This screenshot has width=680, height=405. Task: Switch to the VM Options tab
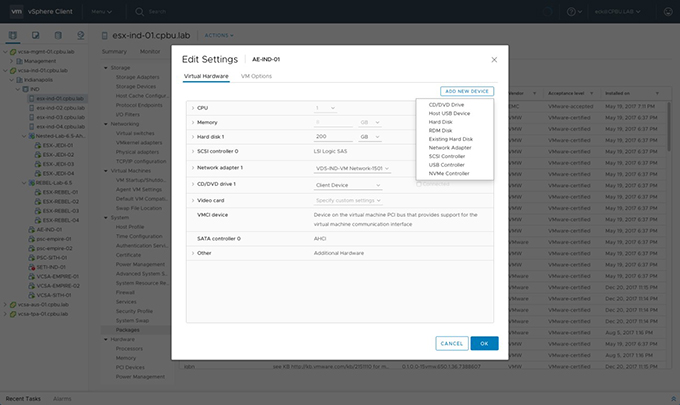tap(256, 76)
